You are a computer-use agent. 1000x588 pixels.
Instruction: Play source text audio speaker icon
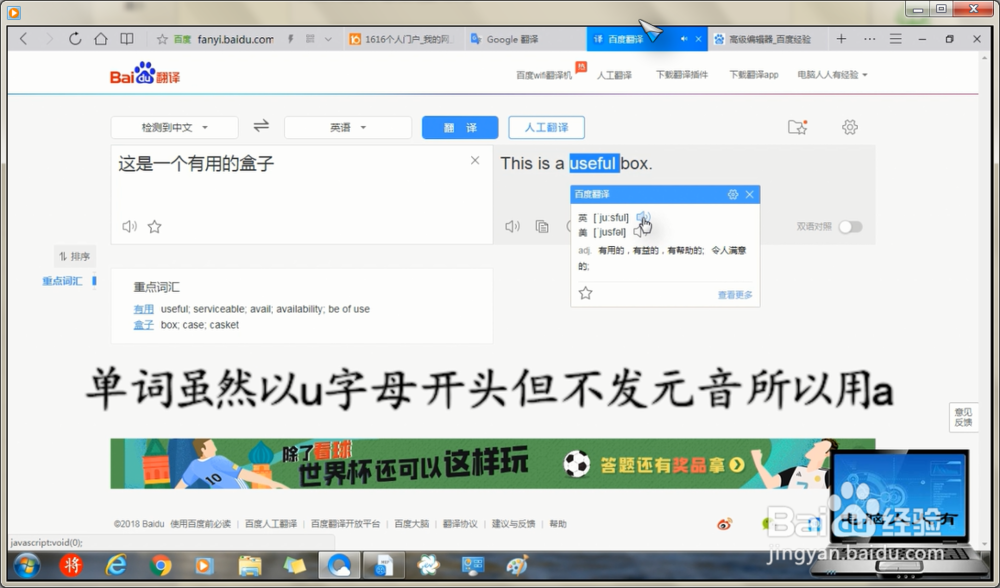pos(129,226)
